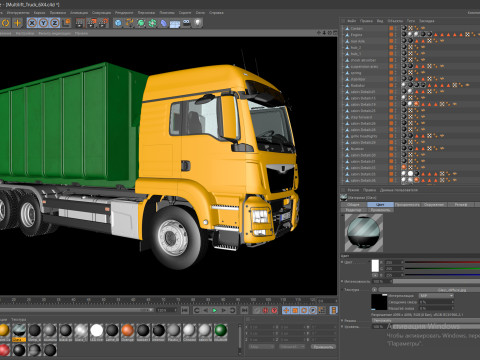
Task: Expand the spring object tree node
Action: coord(343,73)
